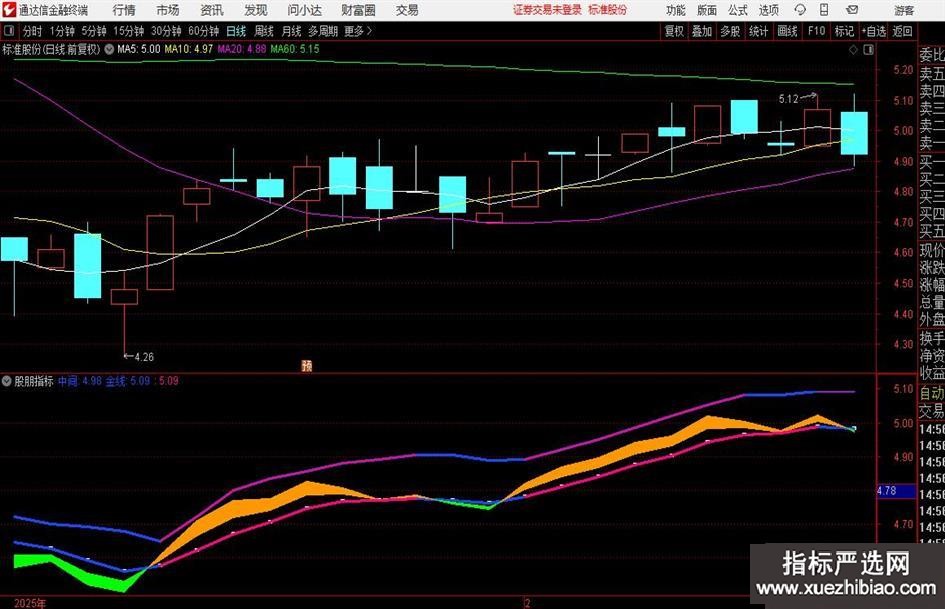Click the 现价 row in quote panel
This screenshot has width=945, height=609.
pos(932,250)
